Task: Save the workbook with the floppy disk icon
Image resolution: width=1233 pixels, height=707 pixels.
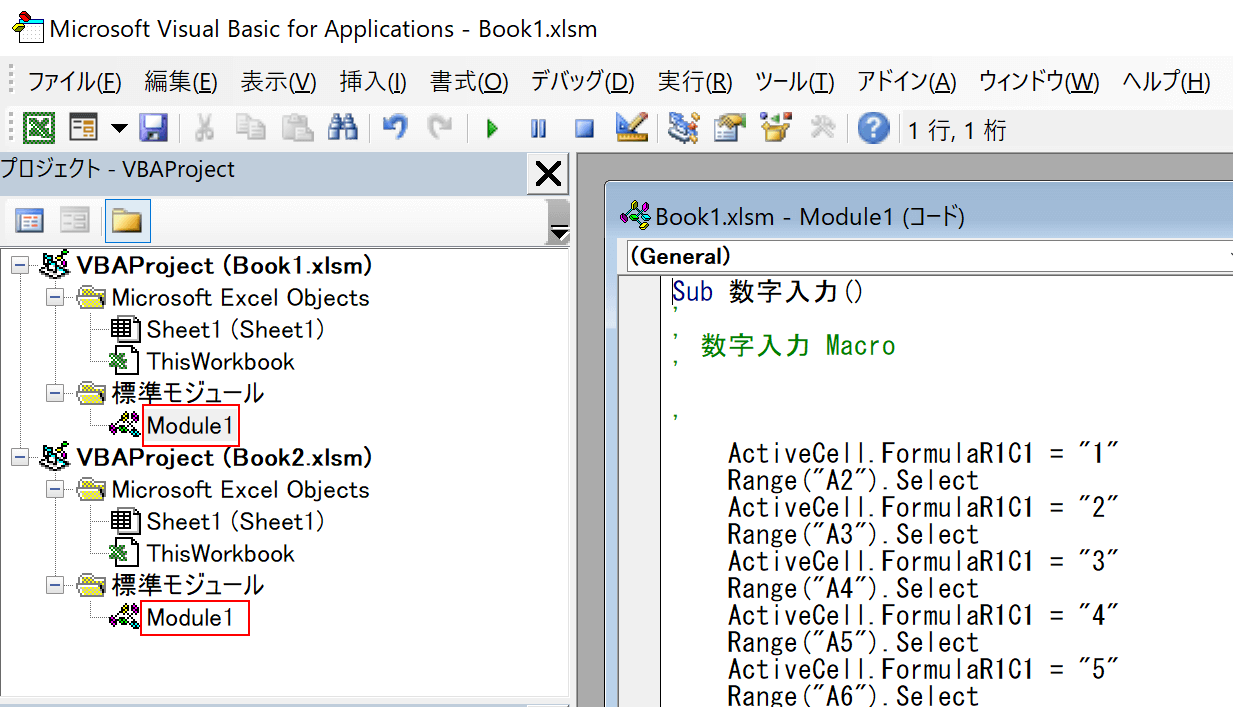Action: point(153,128)
